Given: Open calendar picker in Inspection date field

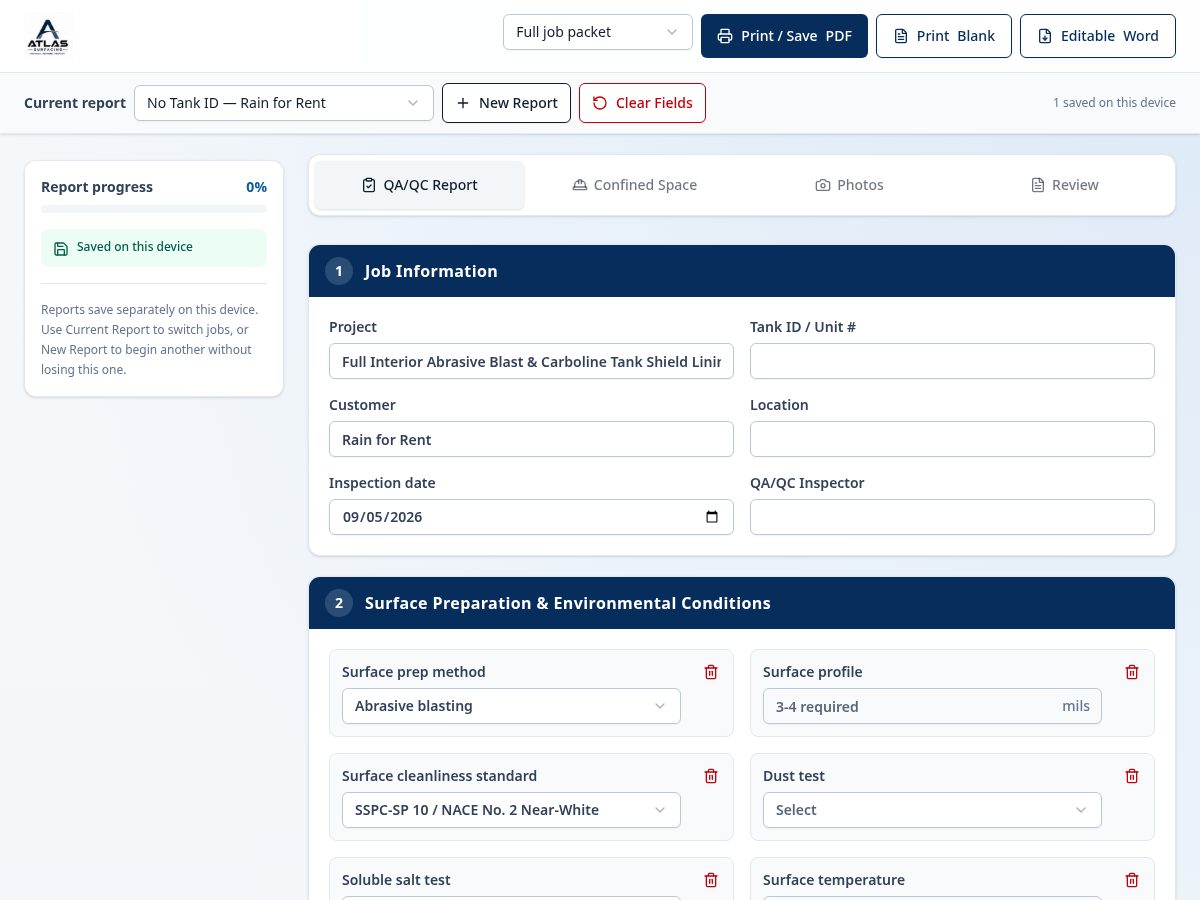Looking at the screenshot, I should coord(712,517).
